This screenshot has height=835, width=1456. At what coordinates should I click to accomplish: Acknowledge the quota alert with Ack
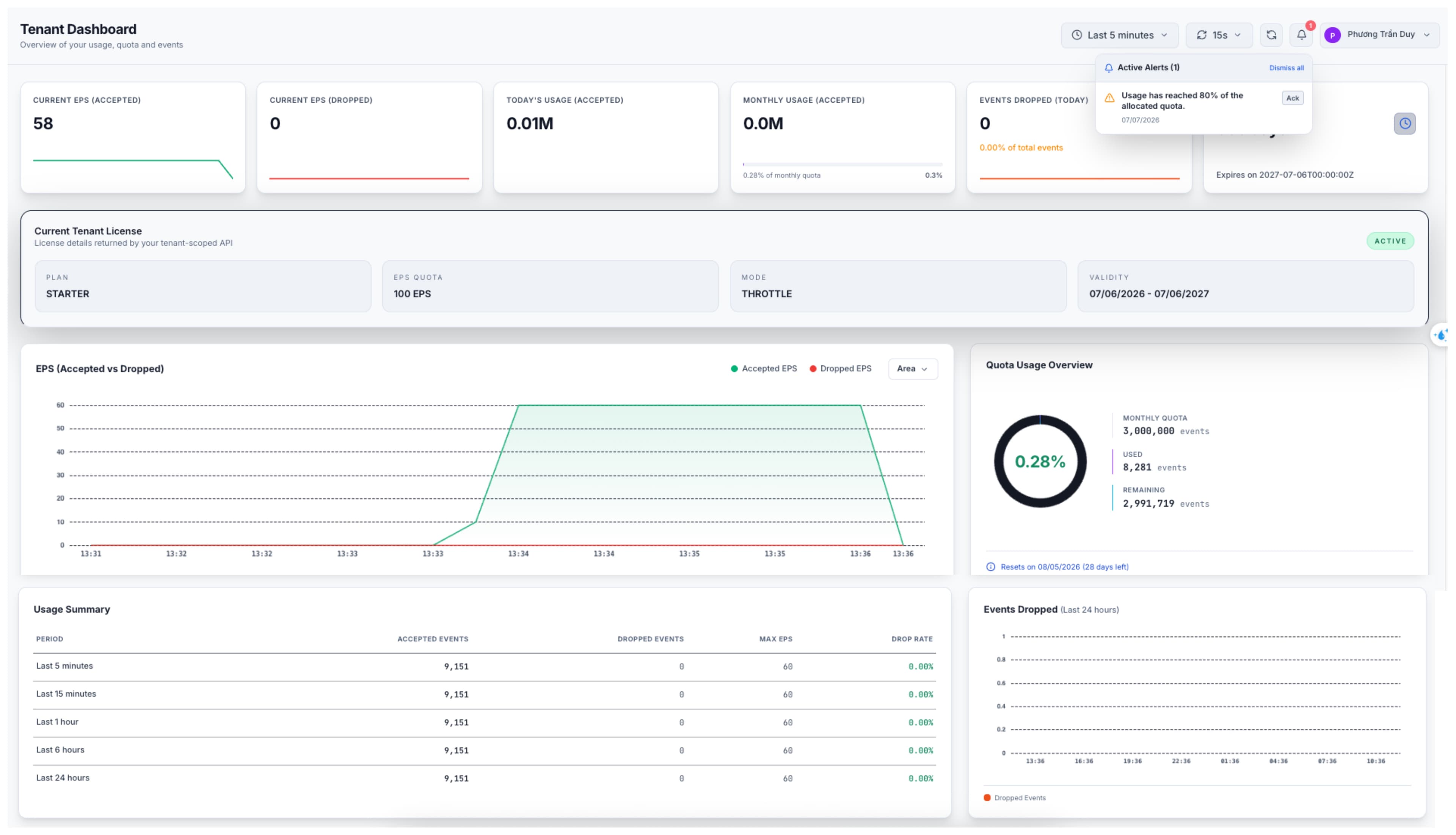[x=1292, y=98]
